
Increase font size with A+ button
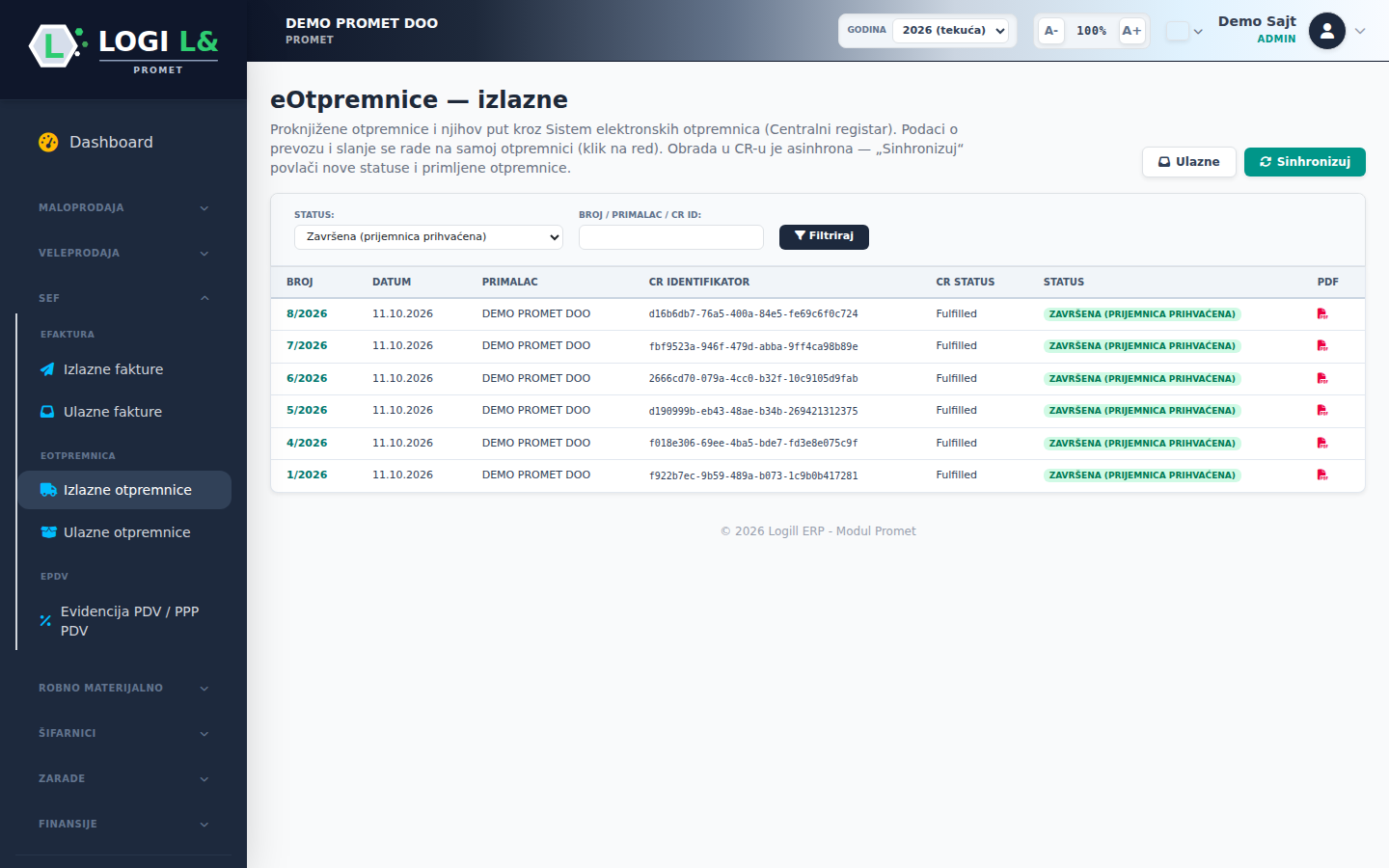tap(1131, 31)
